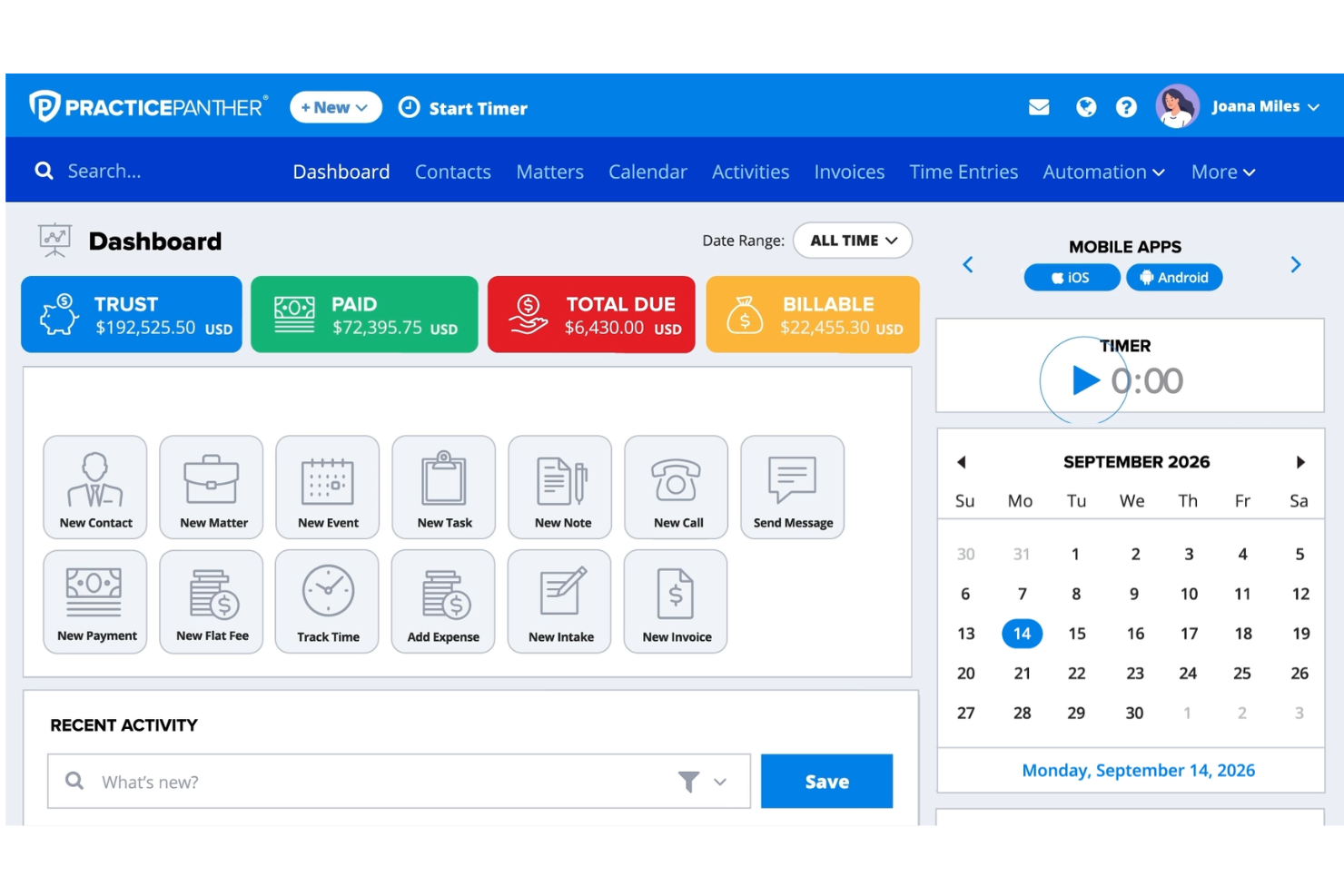Expand the More navigation menu
Screen dimensions: 1344x896
click(x=1221, y=171)
